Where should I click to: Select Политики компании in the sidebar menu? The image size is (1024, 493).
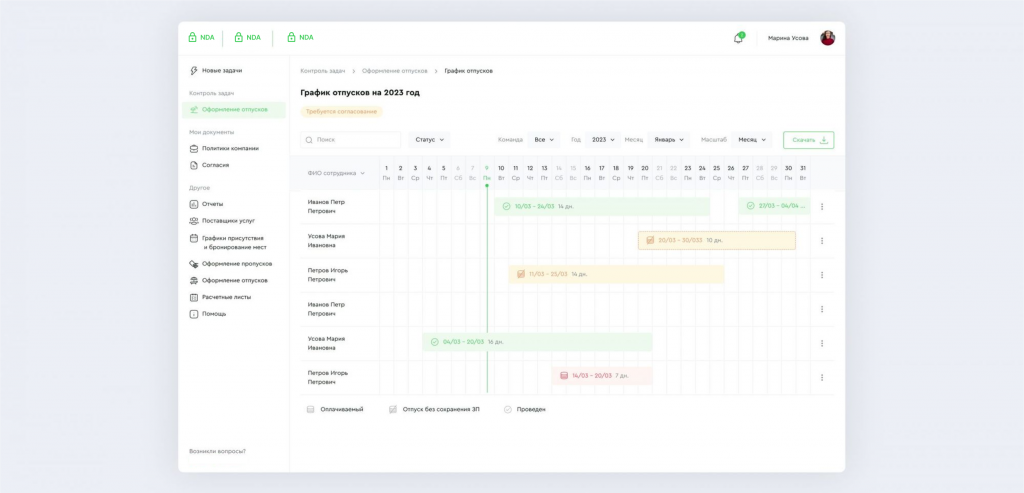tap(230, 148)
